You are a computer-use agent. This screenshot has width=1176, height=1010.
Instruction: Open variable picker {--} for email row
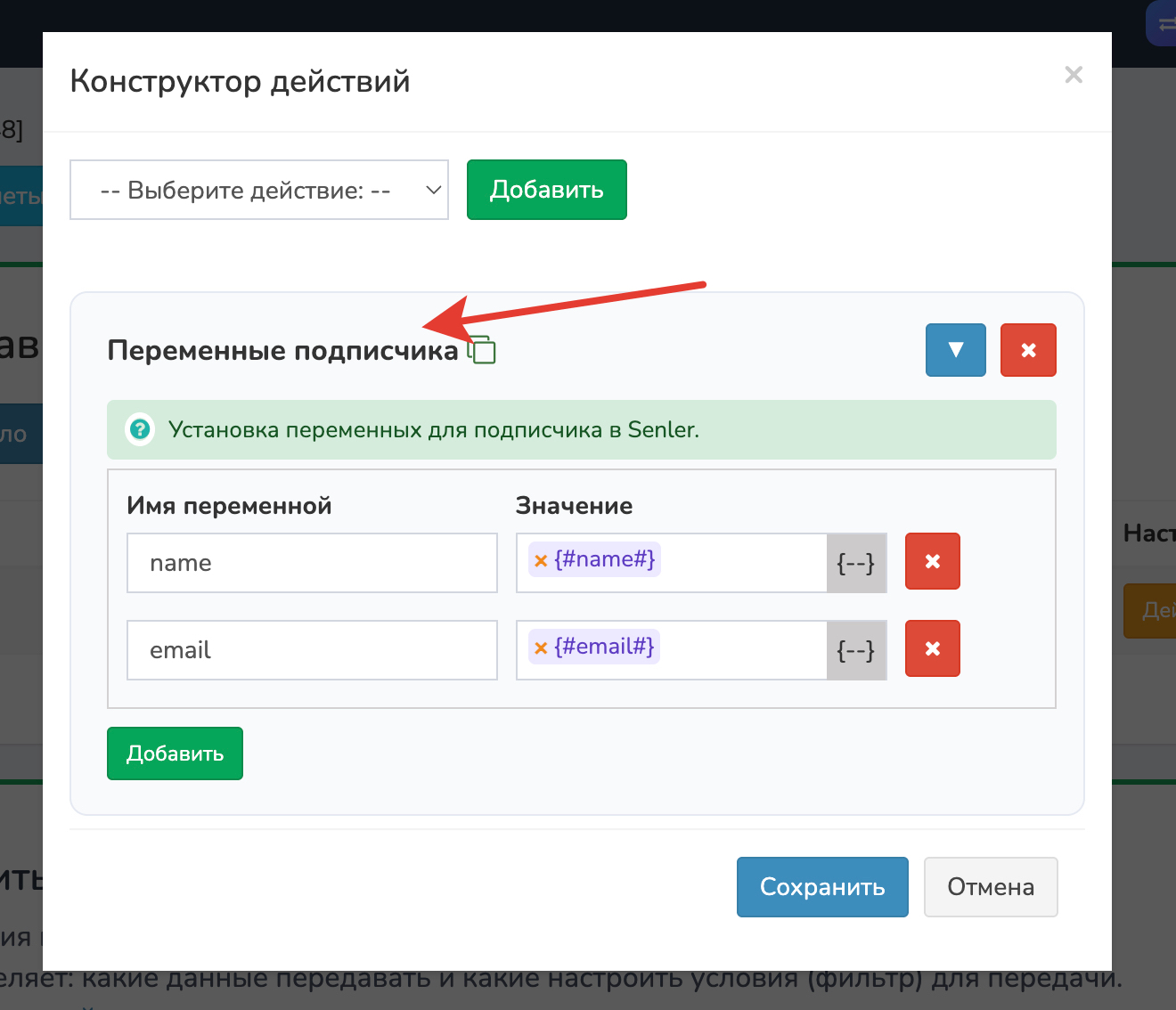point(855,650)
